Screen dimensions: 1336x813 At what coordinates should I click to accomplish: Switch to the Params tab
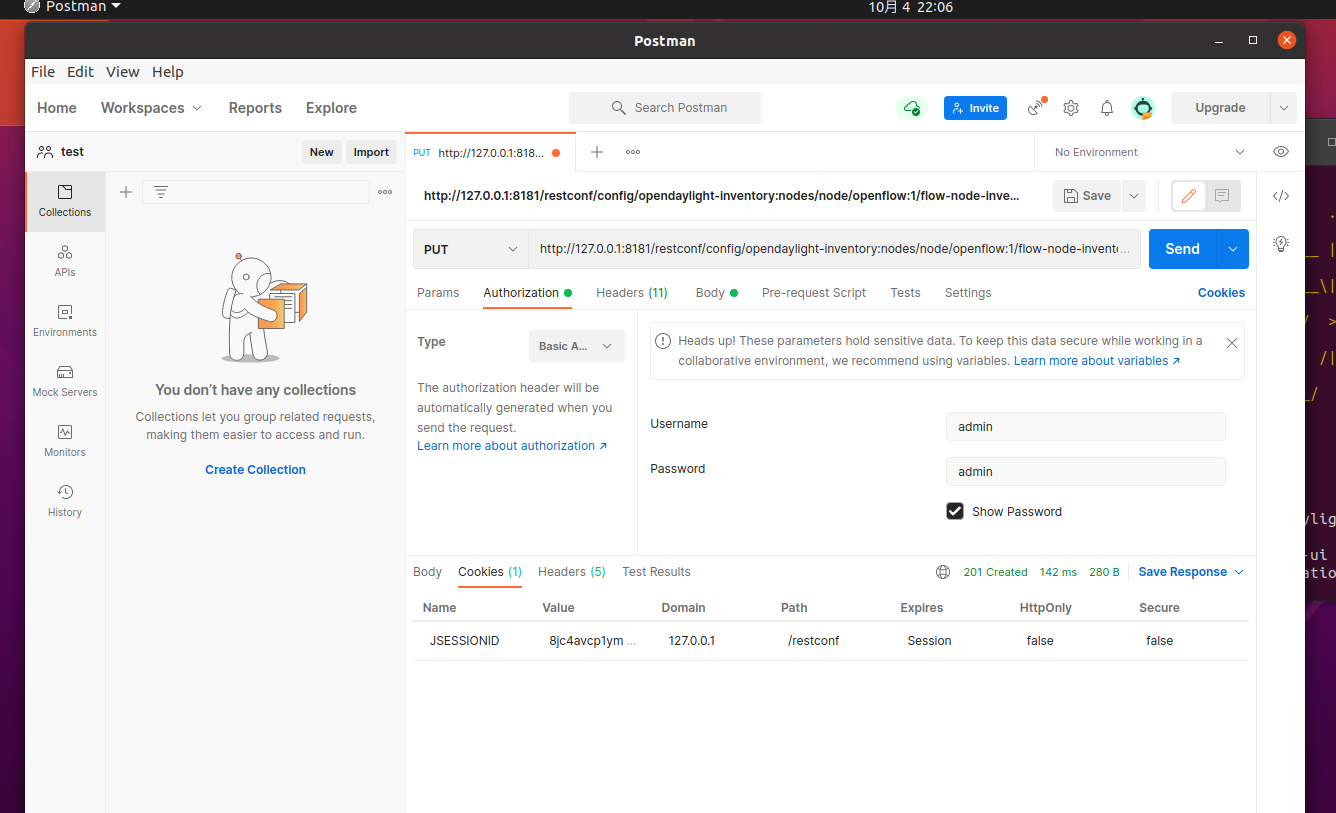tap(438, 293)
